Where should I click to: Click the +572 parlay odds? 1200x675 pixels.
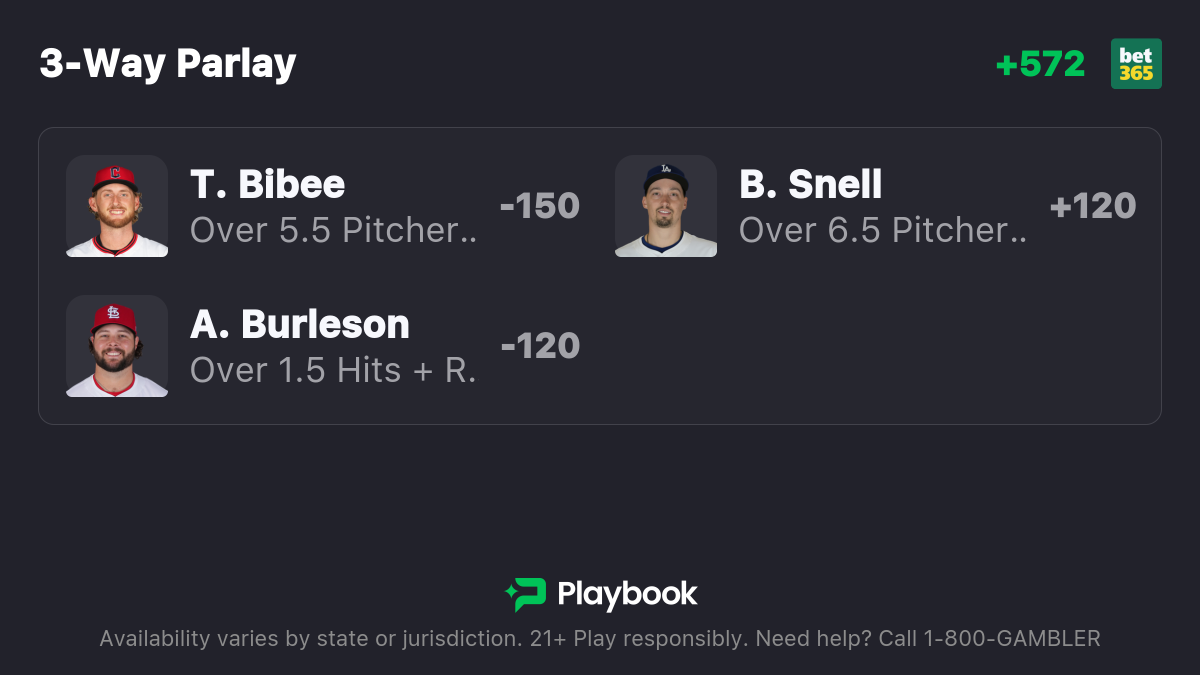[x=1040, y=64]
